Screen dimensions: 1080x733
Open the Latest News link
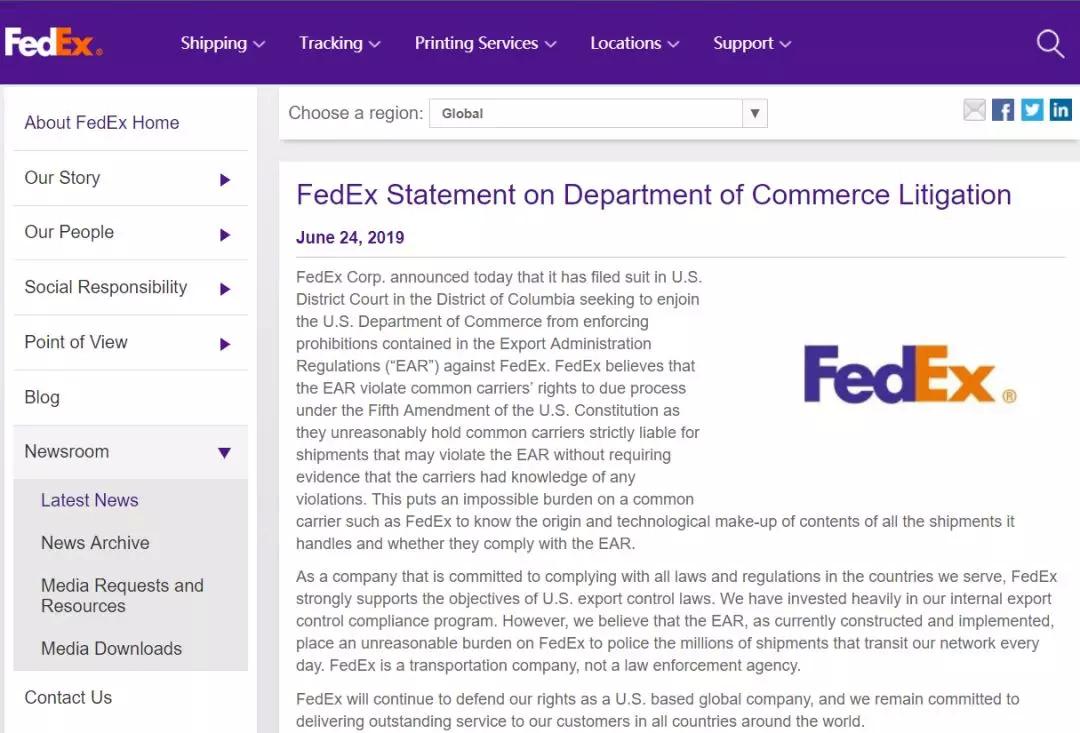pyautogui.click(x=90, y=500)
